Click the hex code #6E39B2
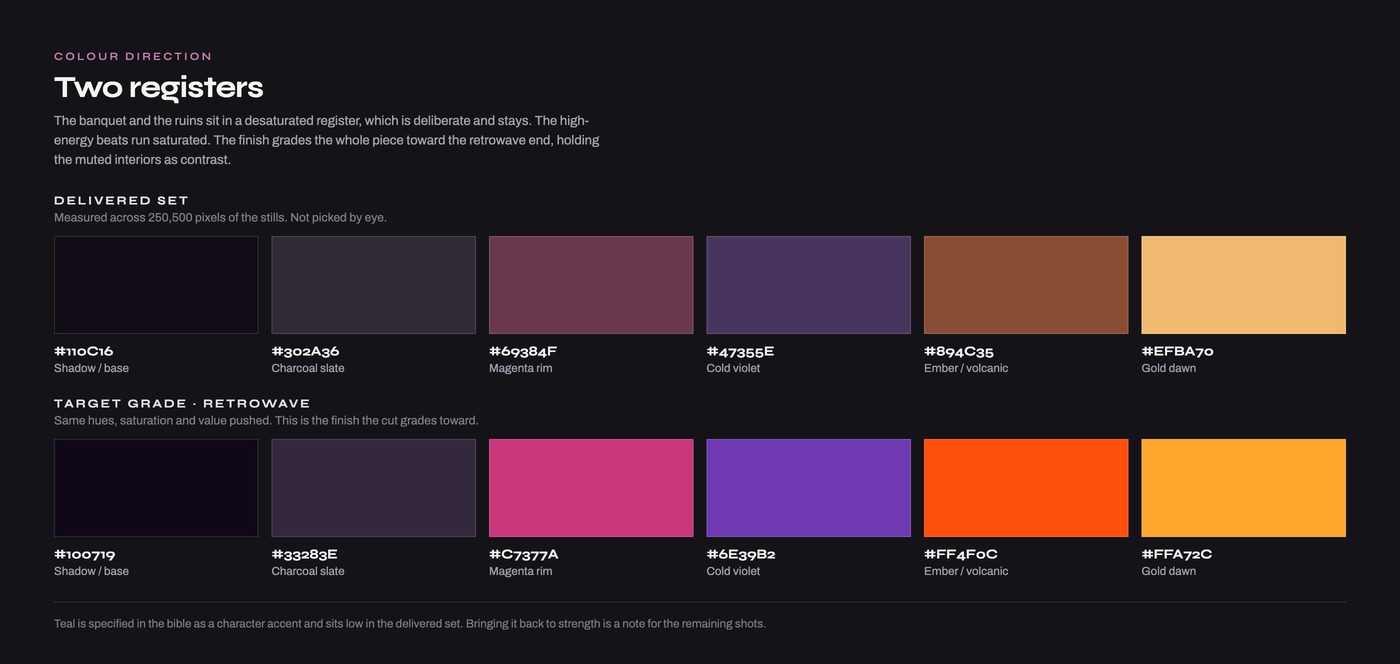 741,554
